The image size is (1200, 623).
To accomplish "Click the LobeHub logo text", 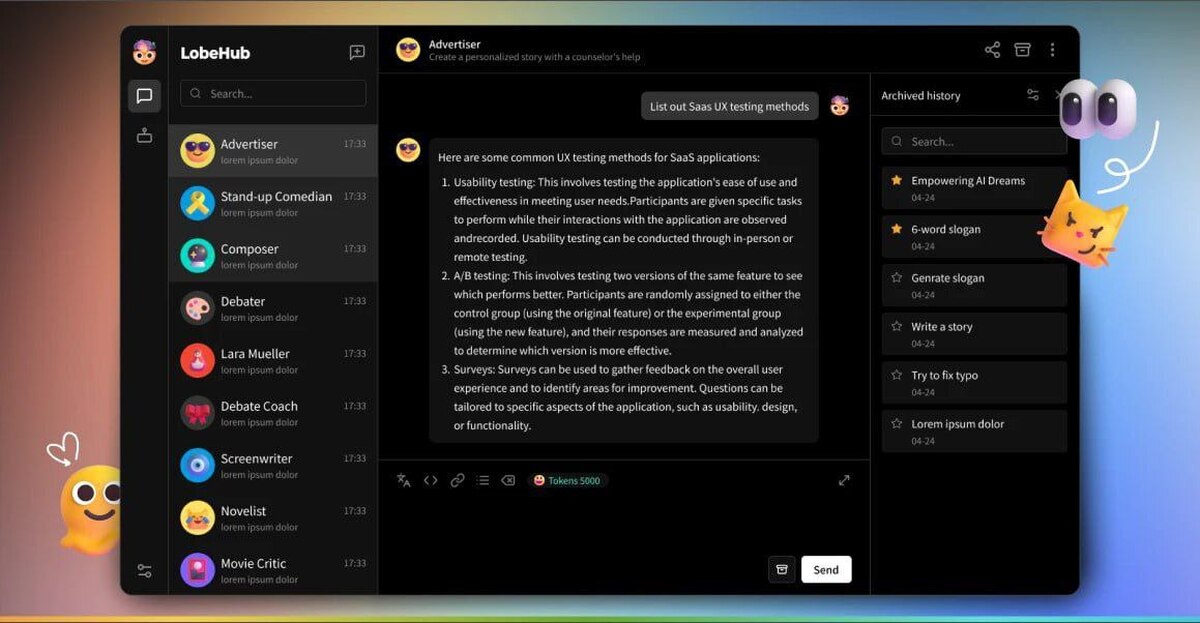I will [x=215, y=53].
